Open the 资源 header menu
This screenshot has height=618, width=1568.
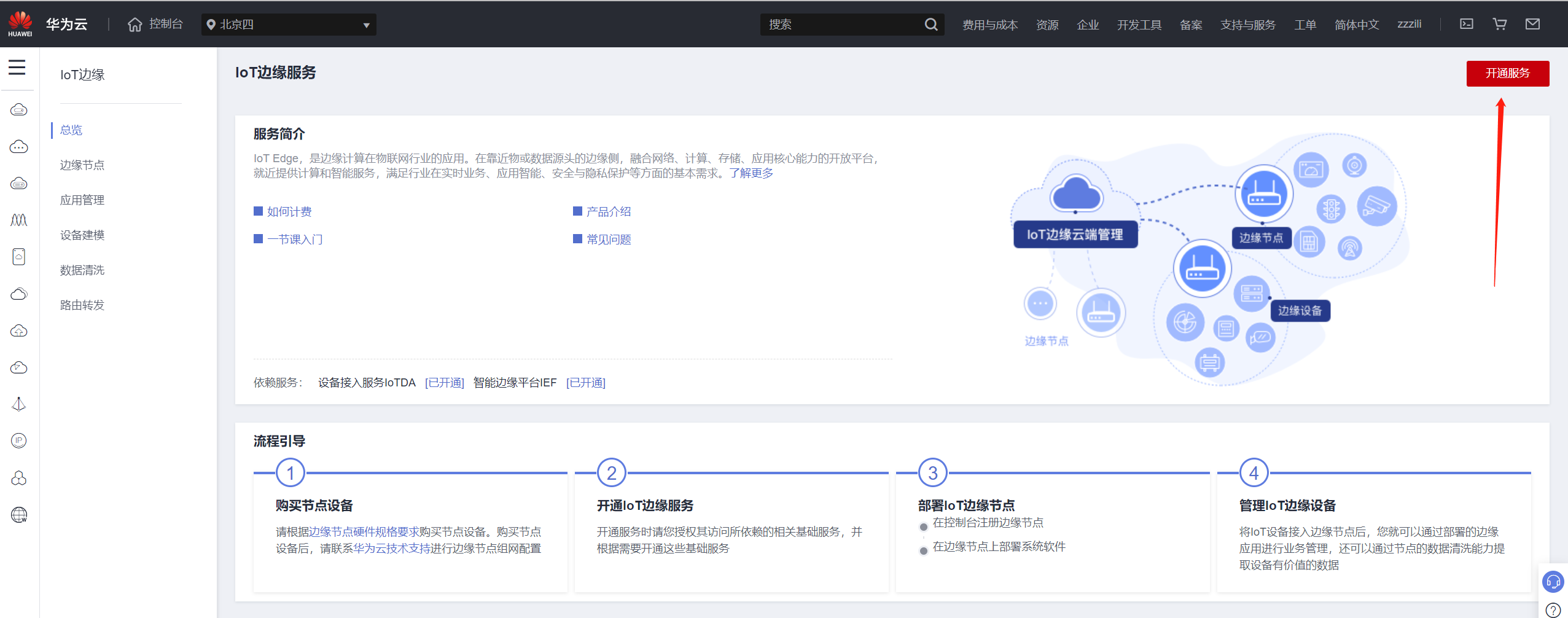pos(1047,25)
